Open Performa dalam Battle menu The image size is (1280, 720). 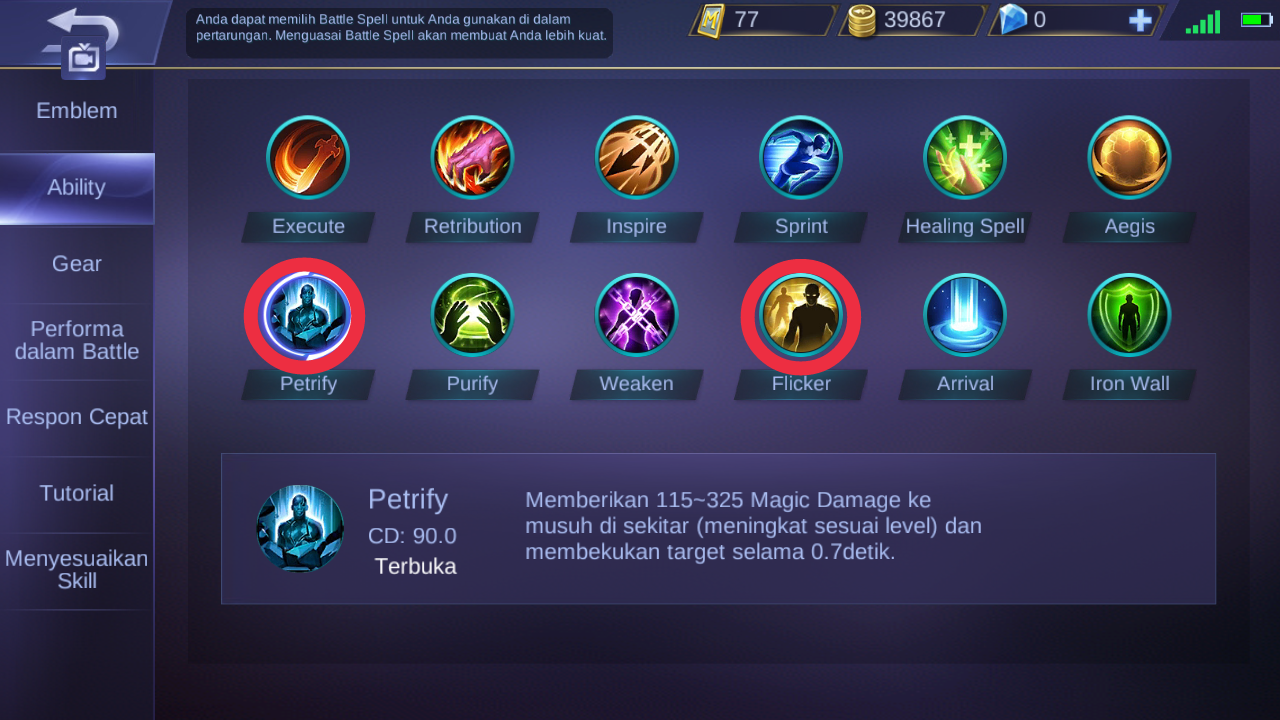(77, 341)
